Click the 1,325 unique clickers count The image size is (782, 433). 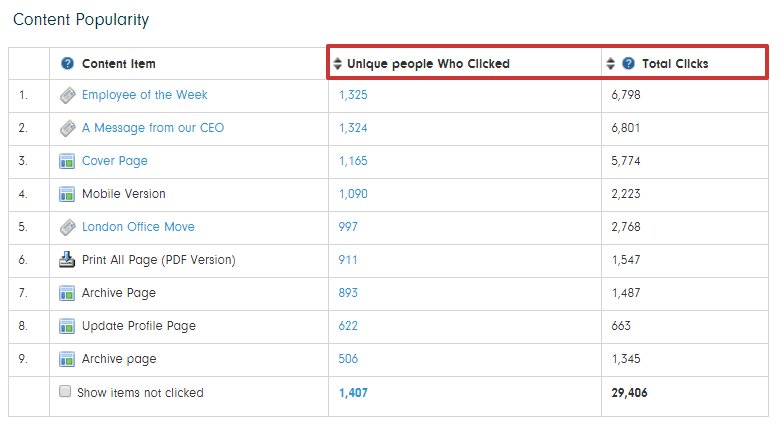point(353,95)
